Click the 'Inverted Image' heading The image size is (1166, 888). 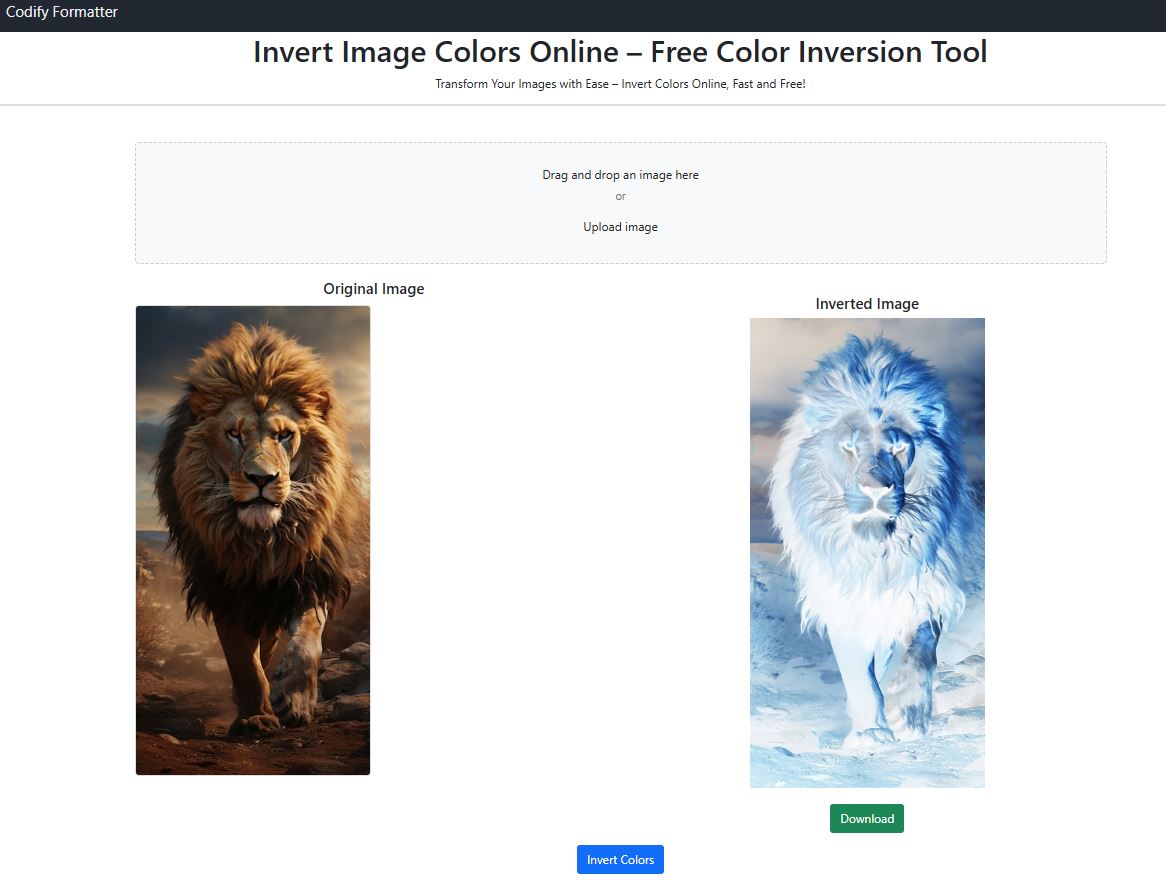pyautogui.click(x=867, y=303)
